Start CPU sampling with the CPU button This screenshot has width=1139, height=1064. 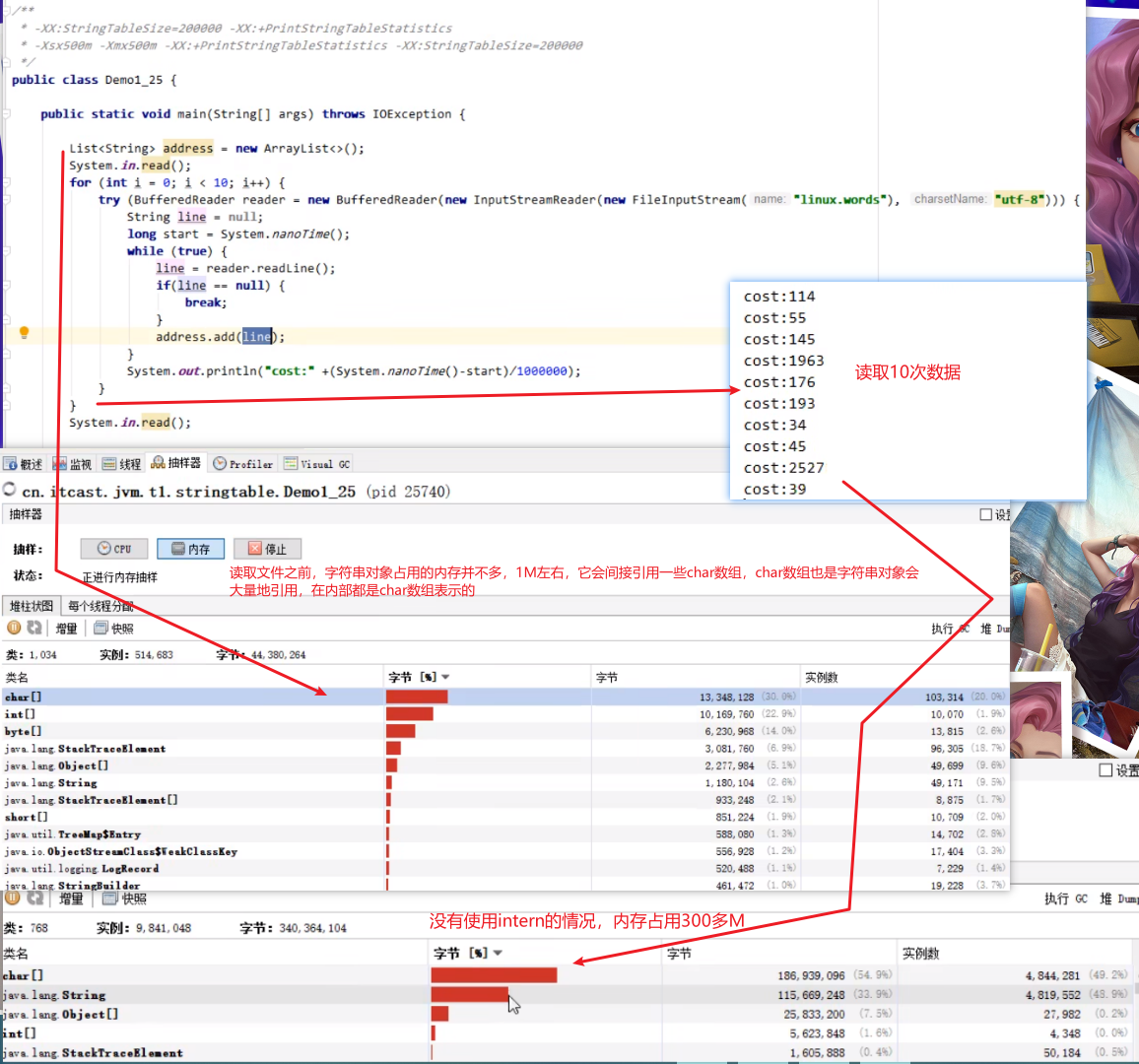coord(114,549)
